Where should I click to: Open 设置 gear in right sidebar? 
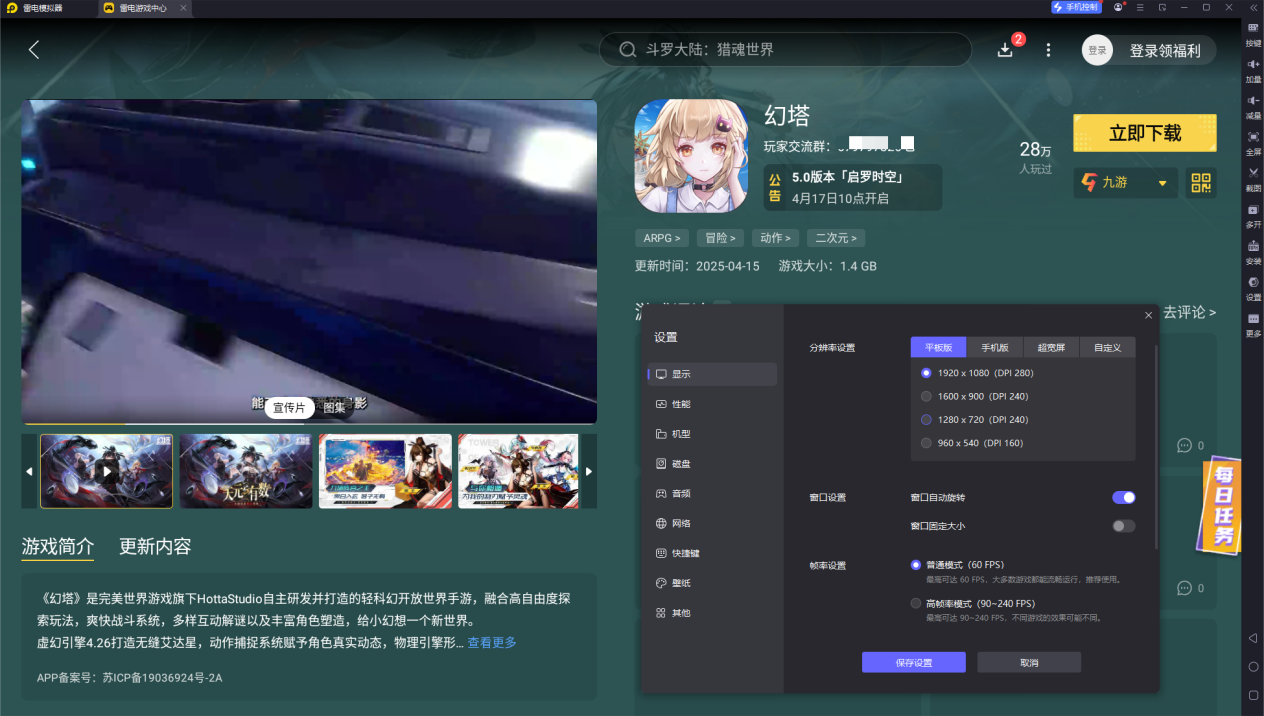click(1253, 288)
